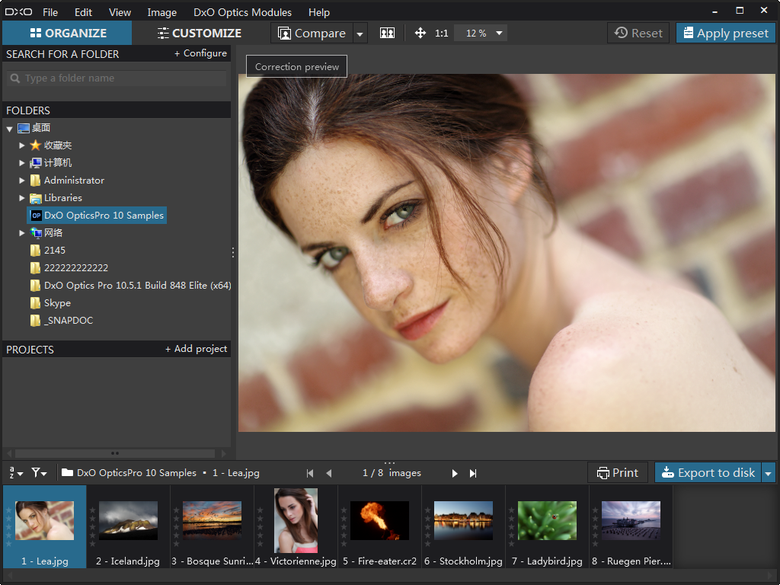Switch to the CUSTOMIZE tab
This screenshot has width=780, height=585.
pos(199,33)
